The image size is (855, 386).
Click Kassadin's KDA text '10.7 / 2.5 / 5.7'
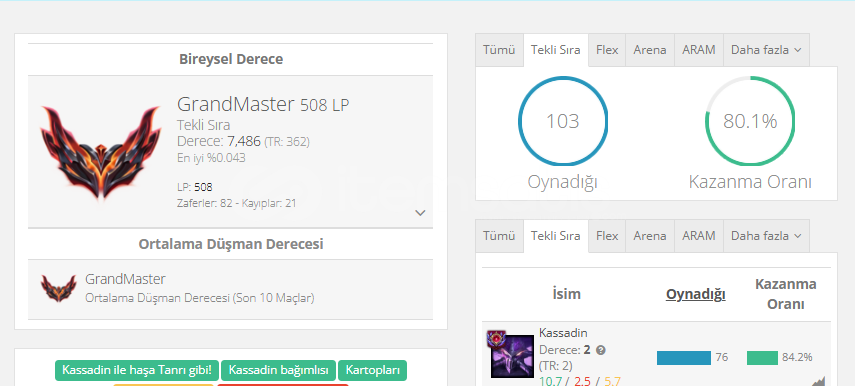point(580,381)
